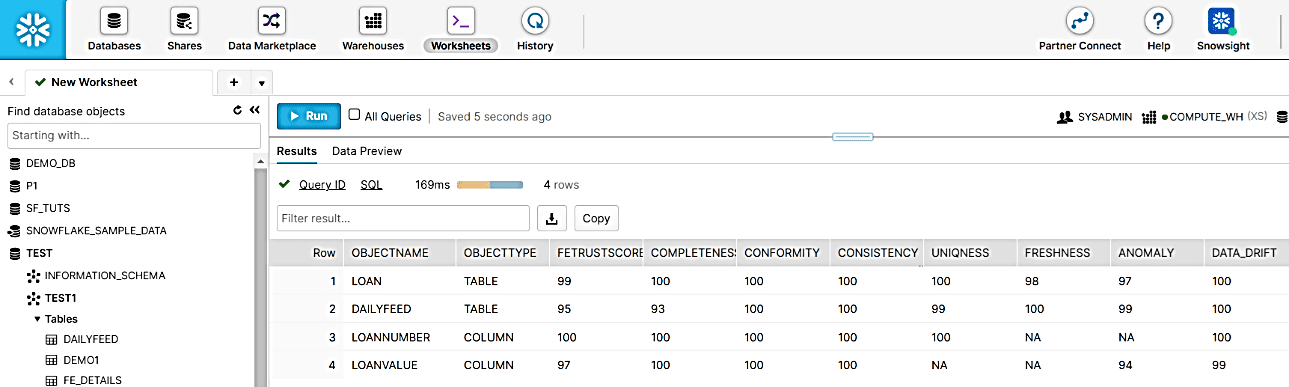The width and height of the screenshot is (1289, 387).
Task: Sort by the CONFORMITY column header
Action: pyautogui.click(x=783, y=253)
